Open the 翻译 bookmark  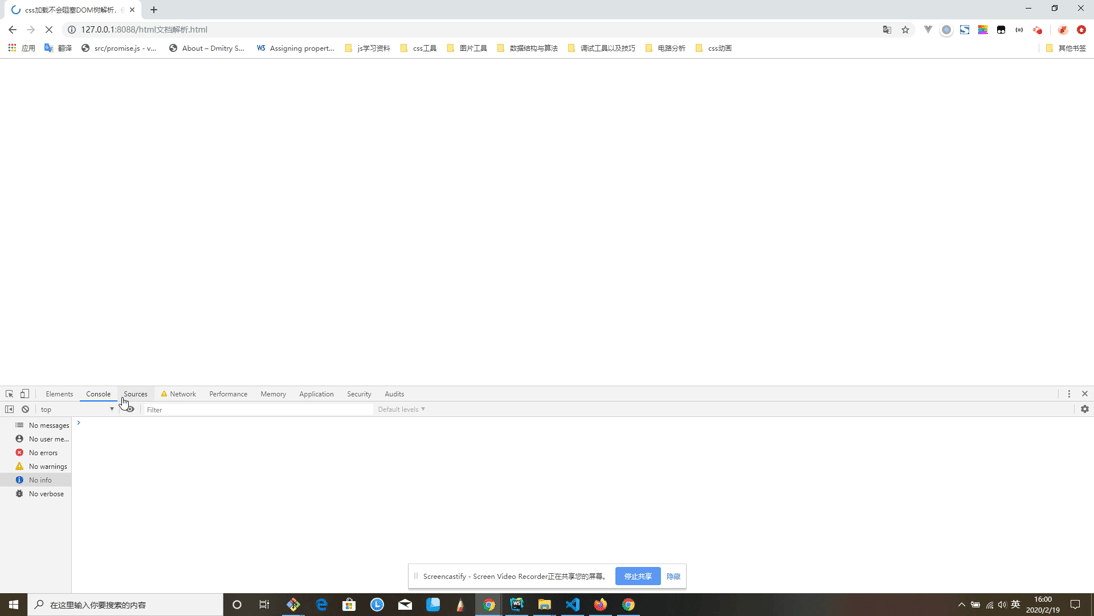[58, 48]
